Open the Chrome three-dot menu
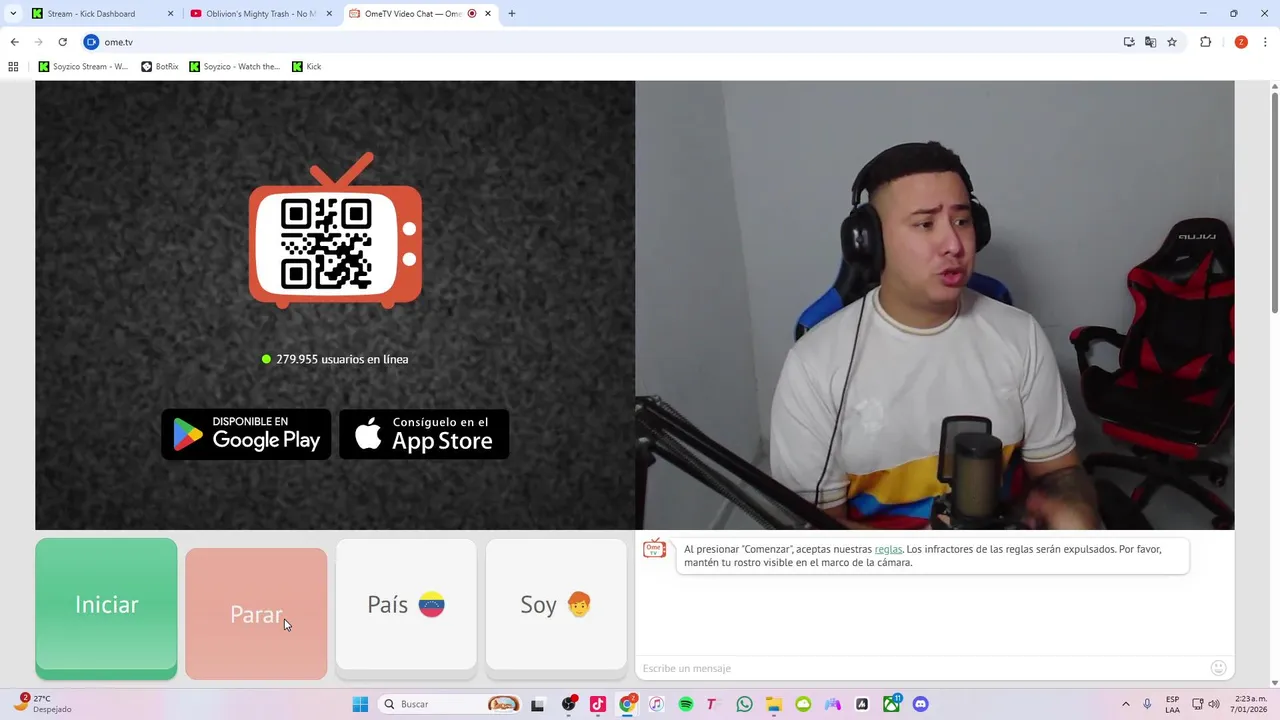This screenshot has height=720, width=1280. (x=1265, y=42)
